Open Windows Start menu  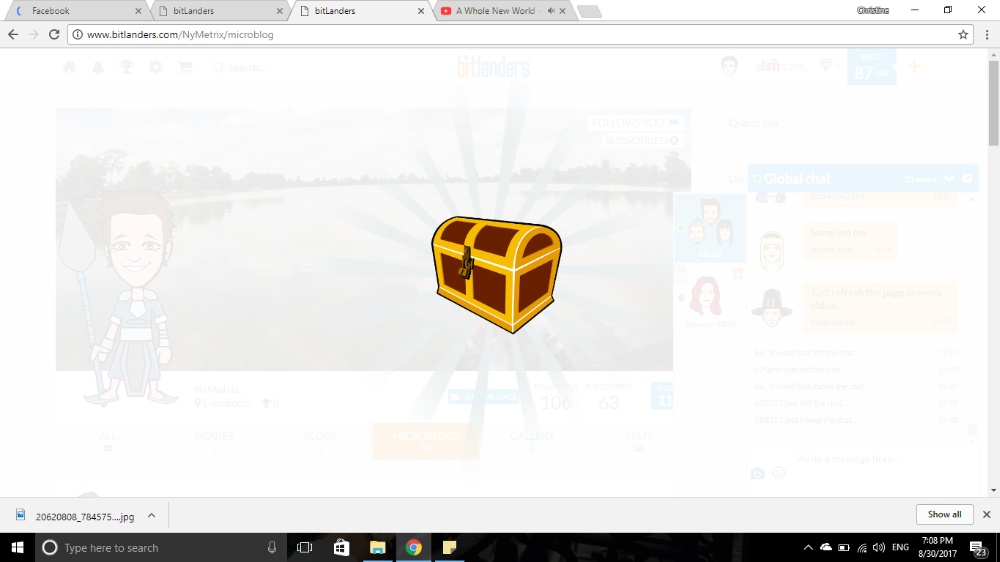click(x=17, y=547)
